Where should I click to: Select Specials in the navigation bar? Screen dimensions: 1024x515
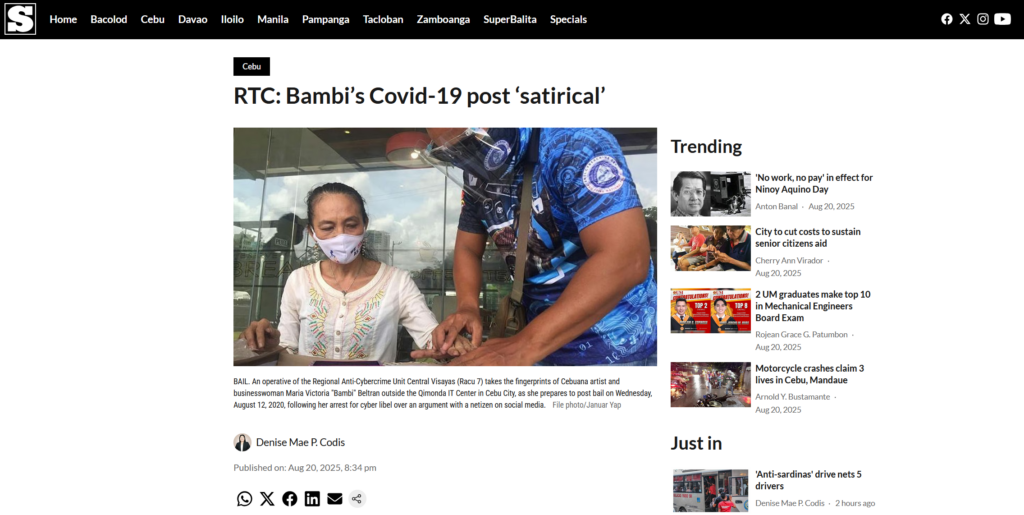[568, 20]
